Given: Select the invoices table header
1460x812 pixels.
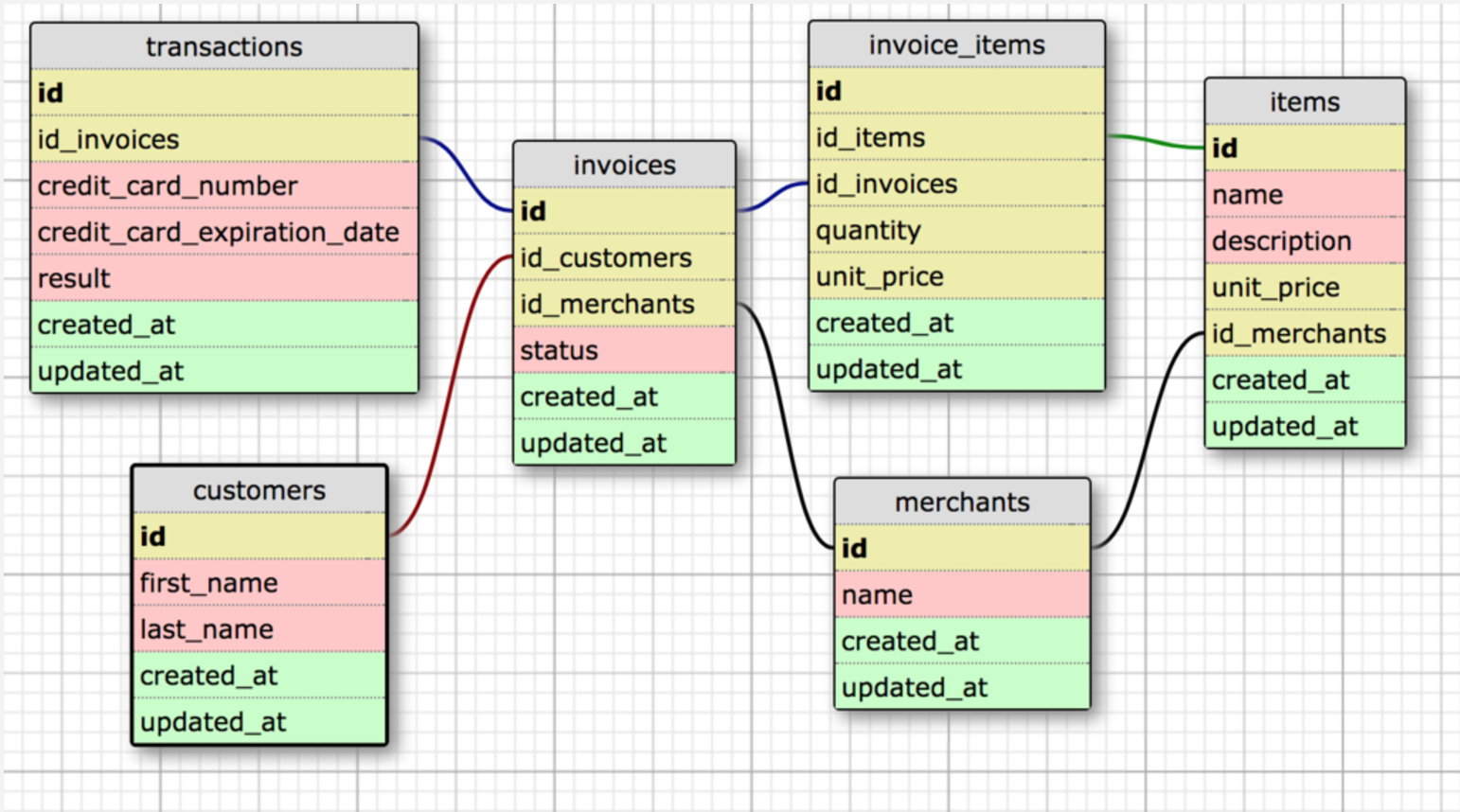Looking at the screenshot, I should point(624,165).
